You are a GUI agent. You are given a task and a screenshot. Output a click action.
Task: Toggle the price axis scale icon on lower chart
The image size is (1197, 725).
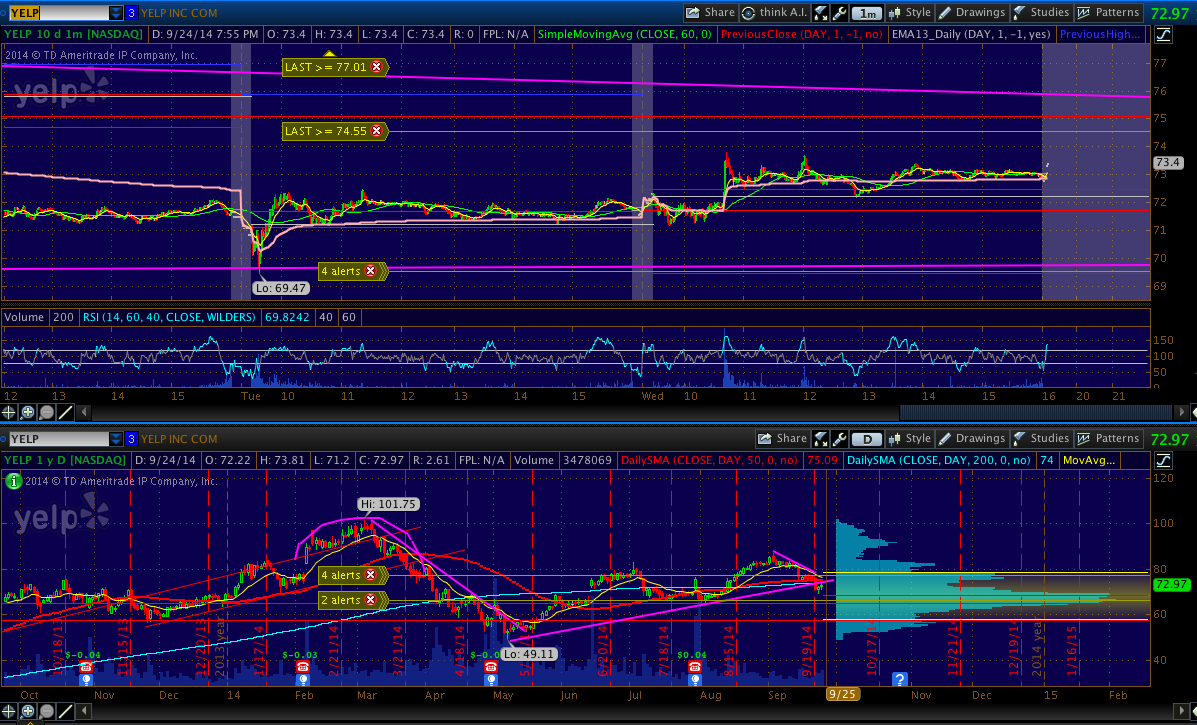(1163, 460)
